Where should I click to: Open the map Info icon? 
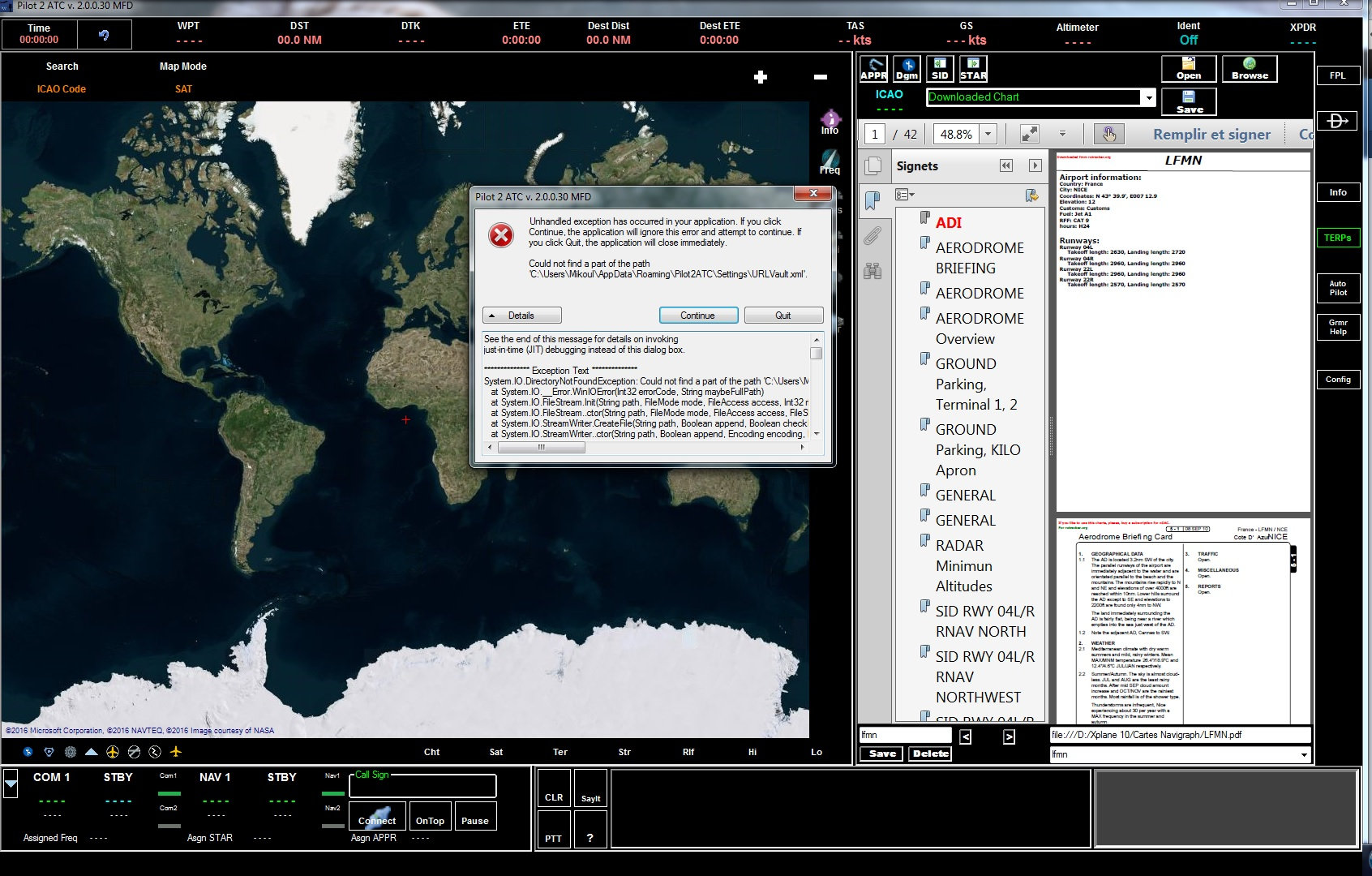[830, 122]
